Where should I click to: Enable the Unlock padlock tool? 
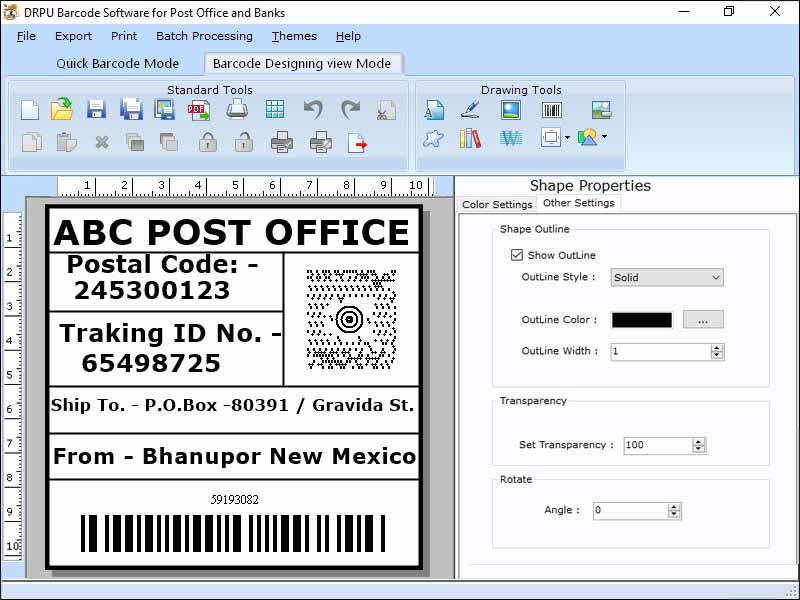tap(243, 142)
